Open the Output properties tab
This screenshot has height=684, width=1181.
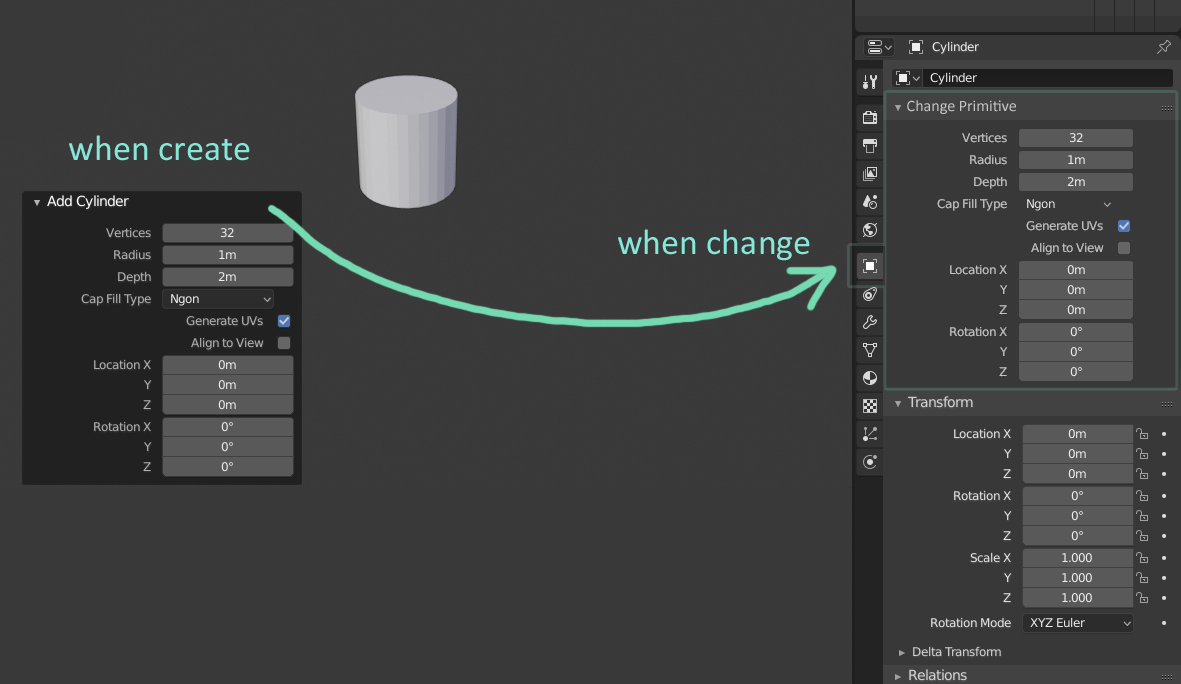click(870, 145)
